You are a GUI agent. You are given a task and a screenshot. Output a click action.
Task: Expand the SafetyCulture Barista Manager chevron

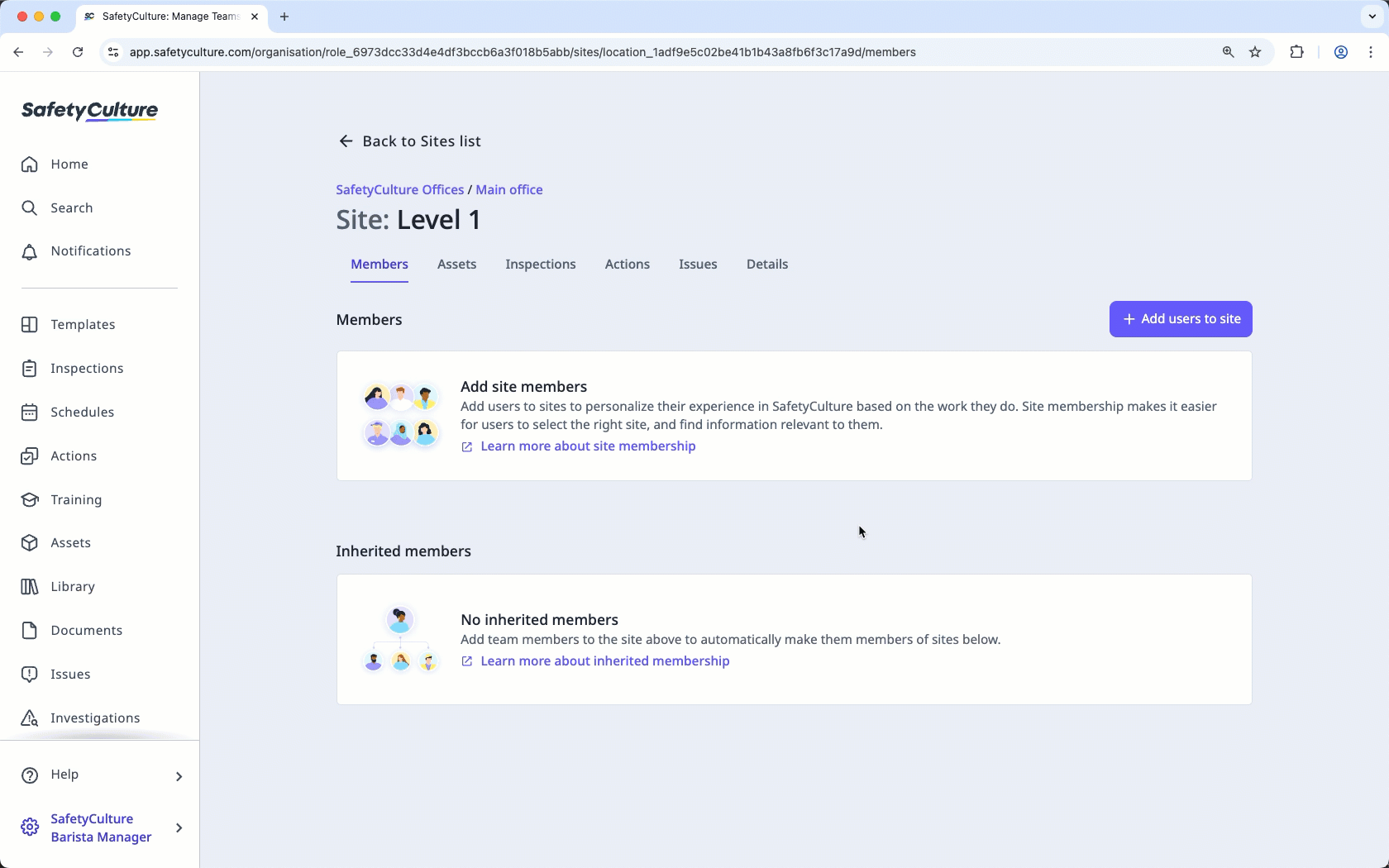(179, 827)
